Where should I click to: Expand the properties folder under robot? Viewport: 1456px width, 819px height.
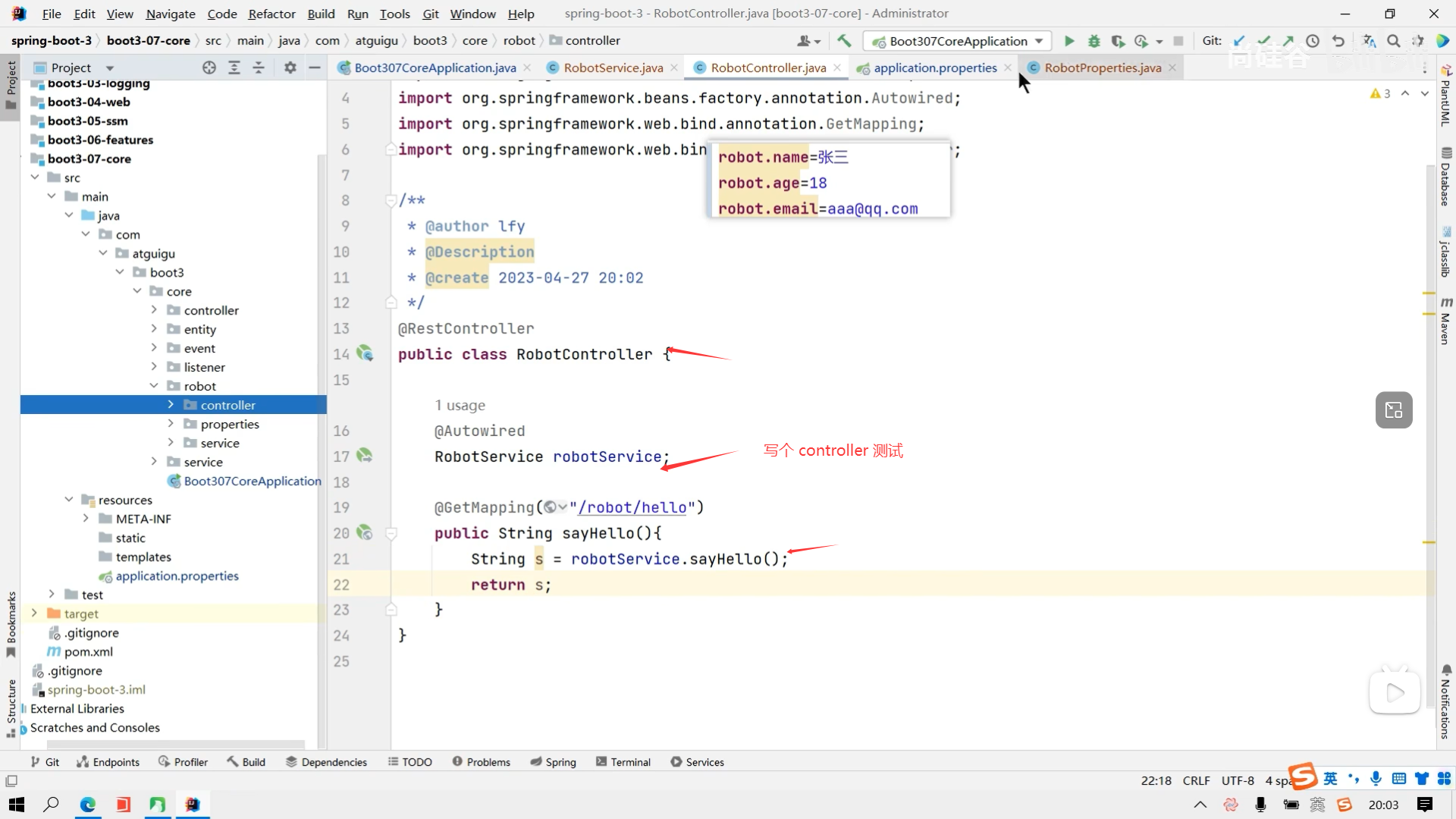pos(171,424)
